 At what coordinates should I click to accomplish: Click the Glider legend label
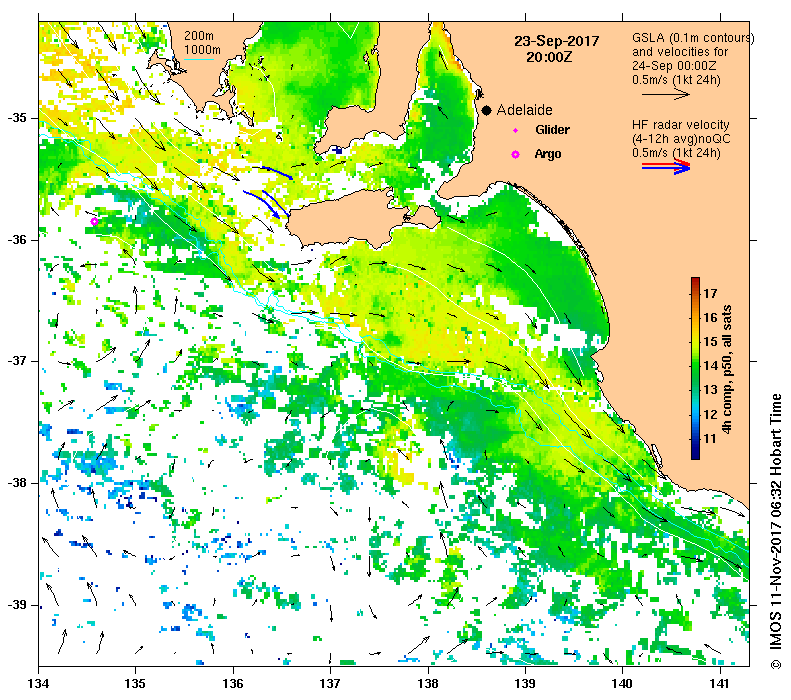tap(552, 130)
